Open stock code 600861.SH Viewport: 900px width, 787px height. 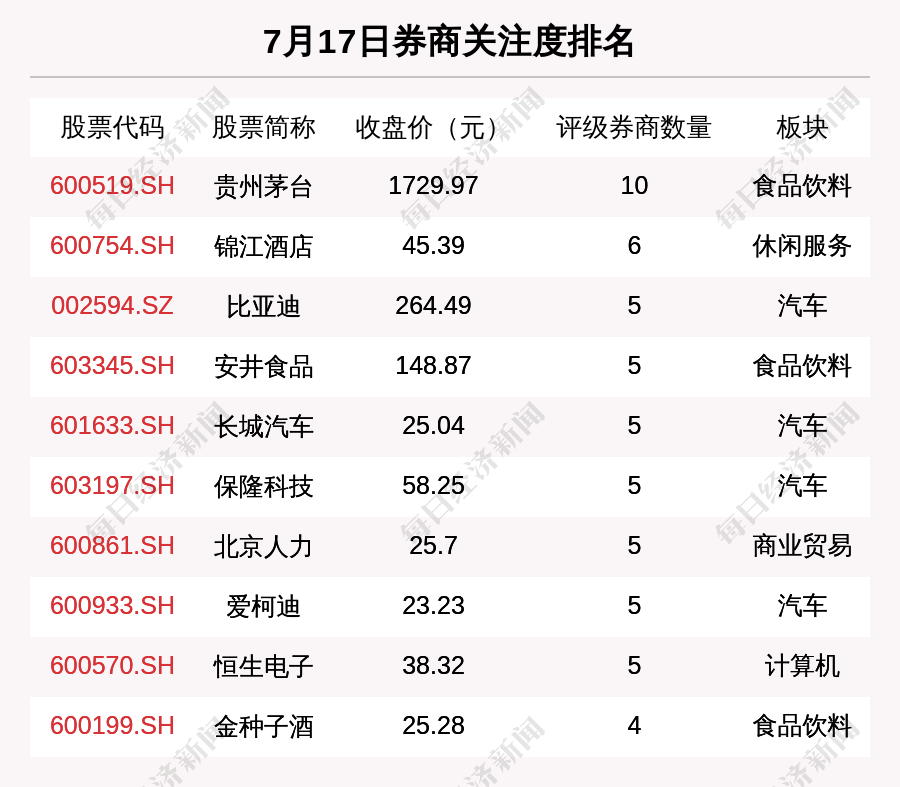click(x=112, y=545)
